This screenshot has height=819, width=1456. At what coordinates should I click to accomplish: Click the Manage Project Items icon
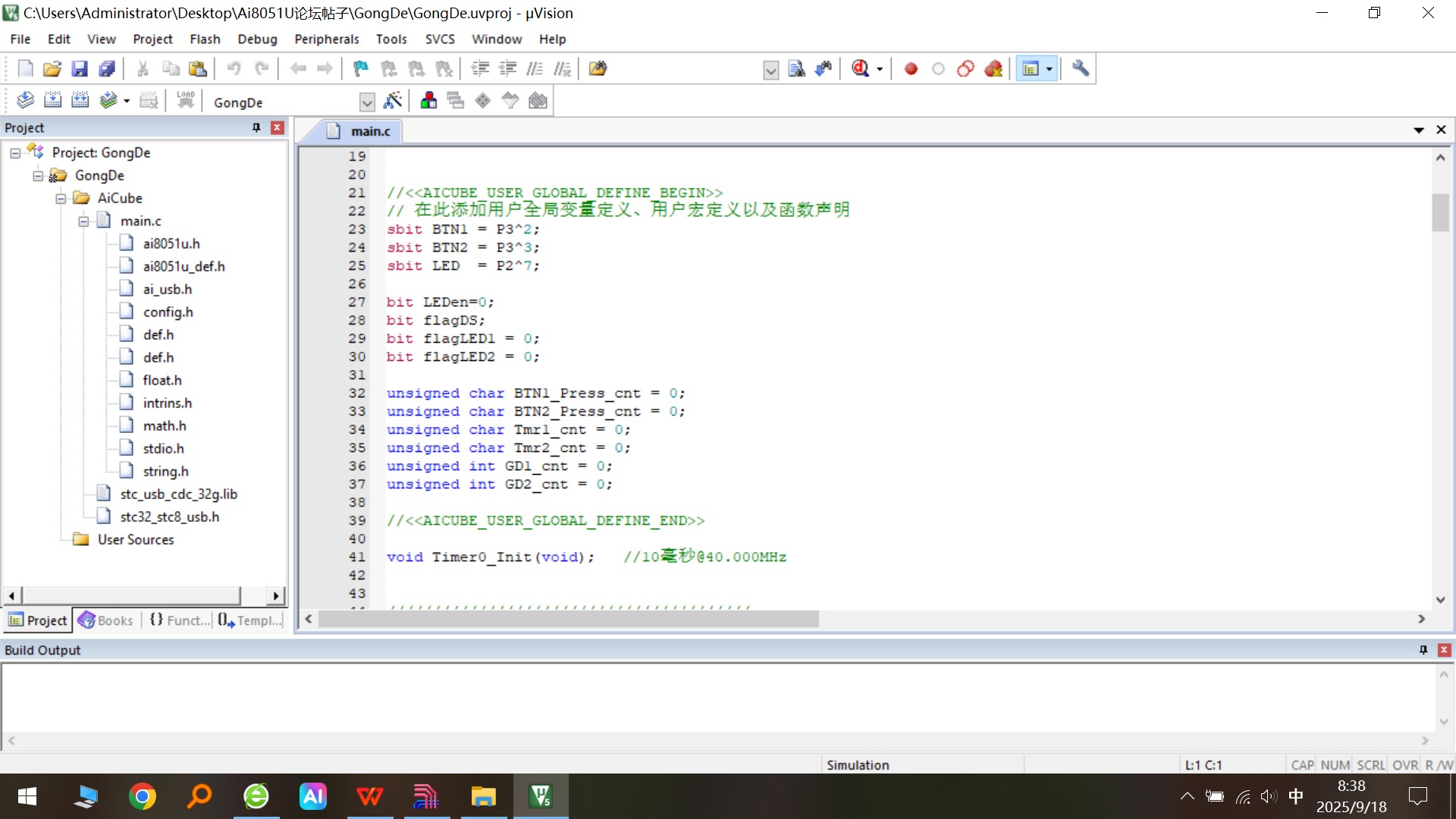tap(428, 101)
